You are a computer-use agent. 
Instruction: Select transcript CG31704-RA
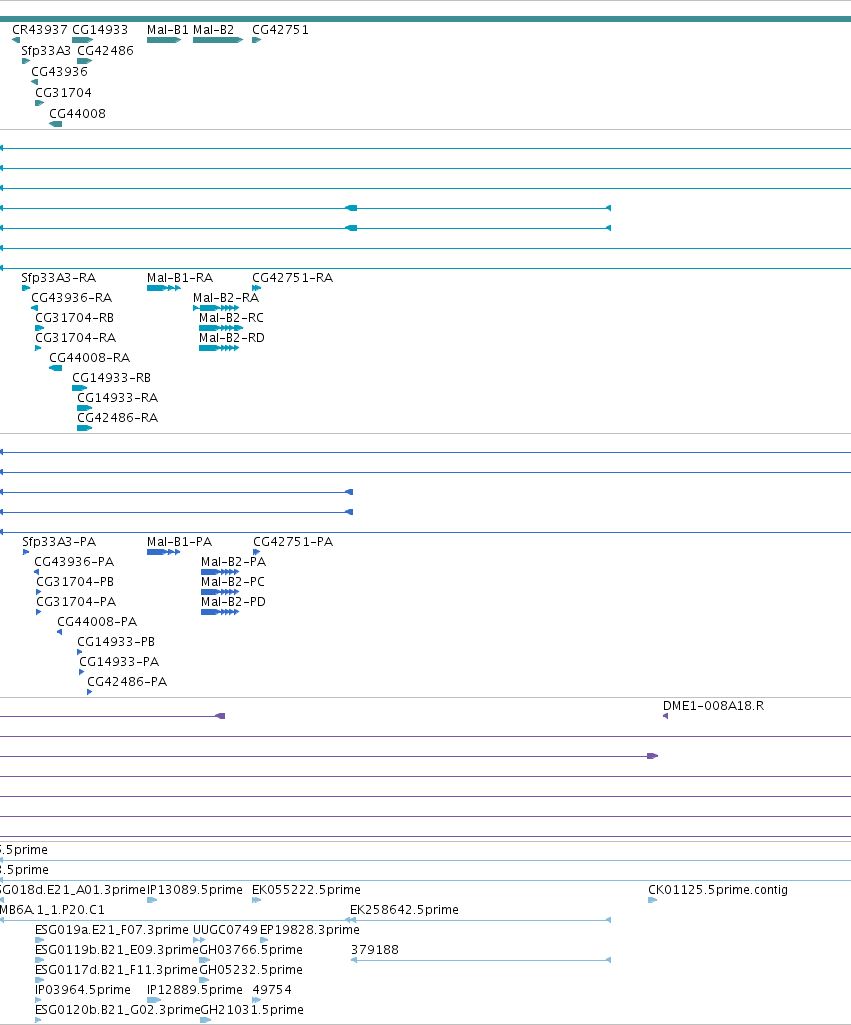76,338
